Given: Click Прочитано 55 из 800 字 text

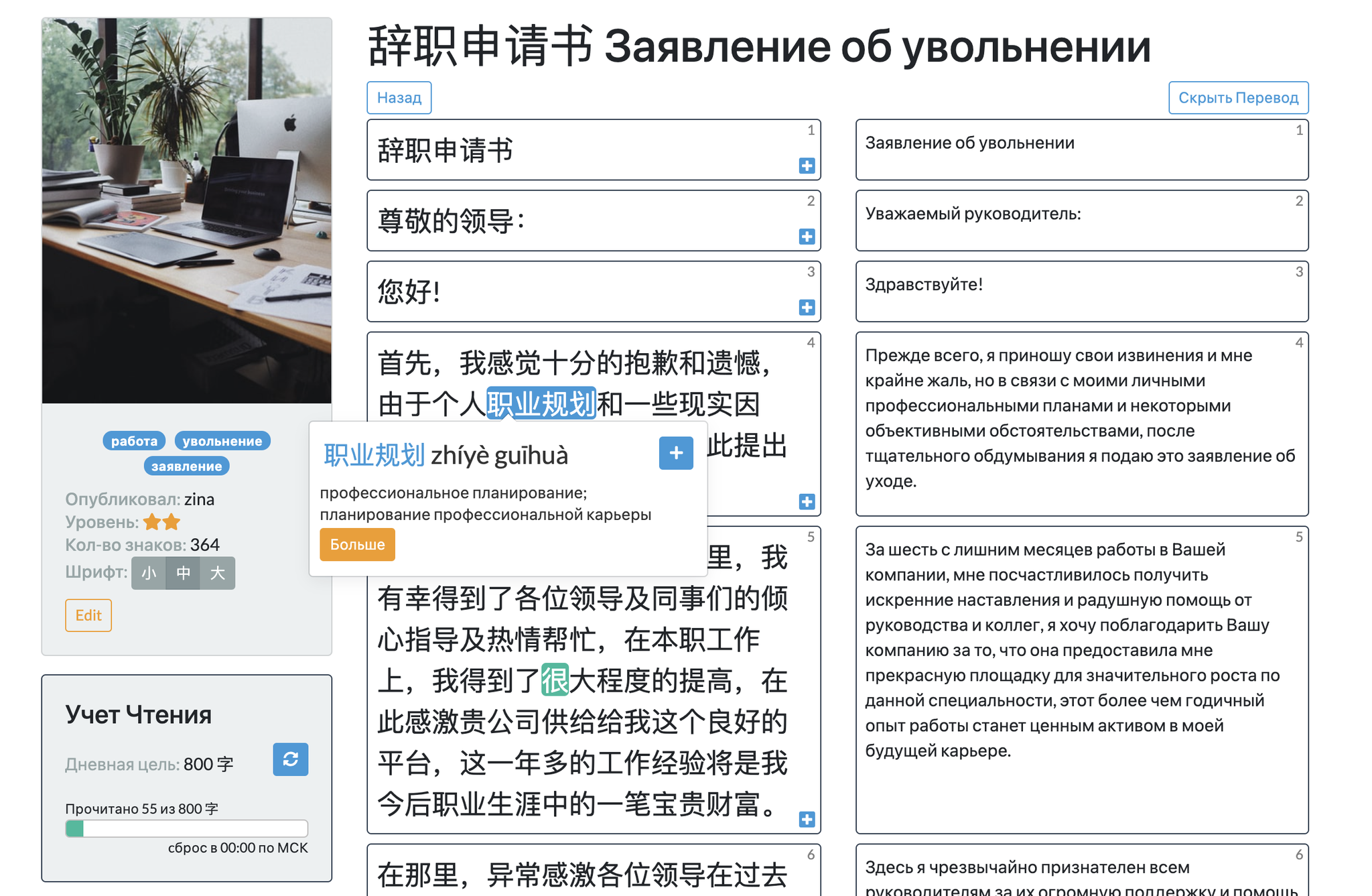Looking at the screenshot, I should [x=141, y=809].
